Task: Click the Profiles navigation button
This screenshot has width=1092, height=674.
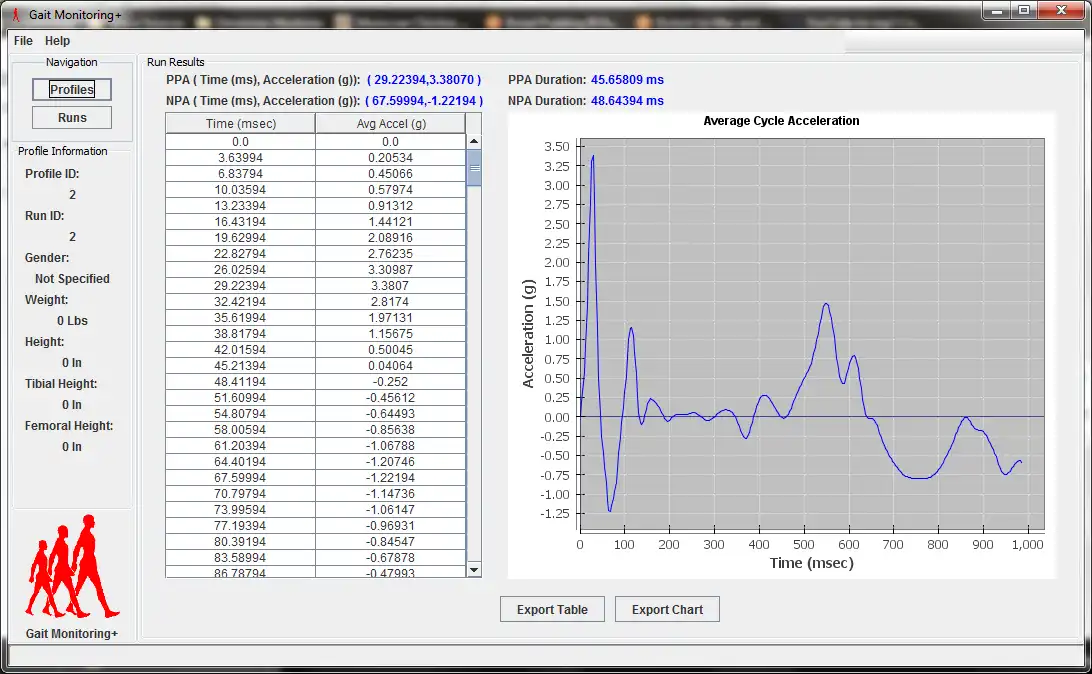Action: click(72, 90)
